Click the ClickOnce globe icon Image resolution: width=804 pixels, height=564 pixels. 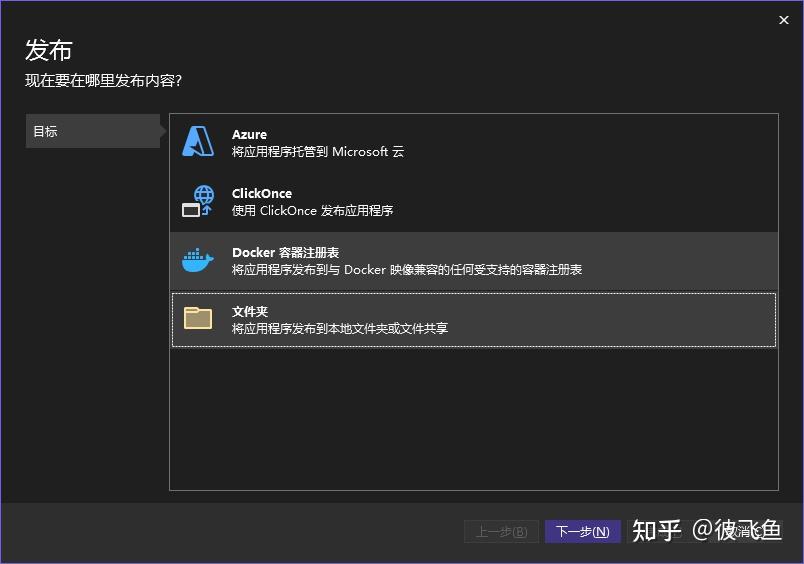click(198, 201)
